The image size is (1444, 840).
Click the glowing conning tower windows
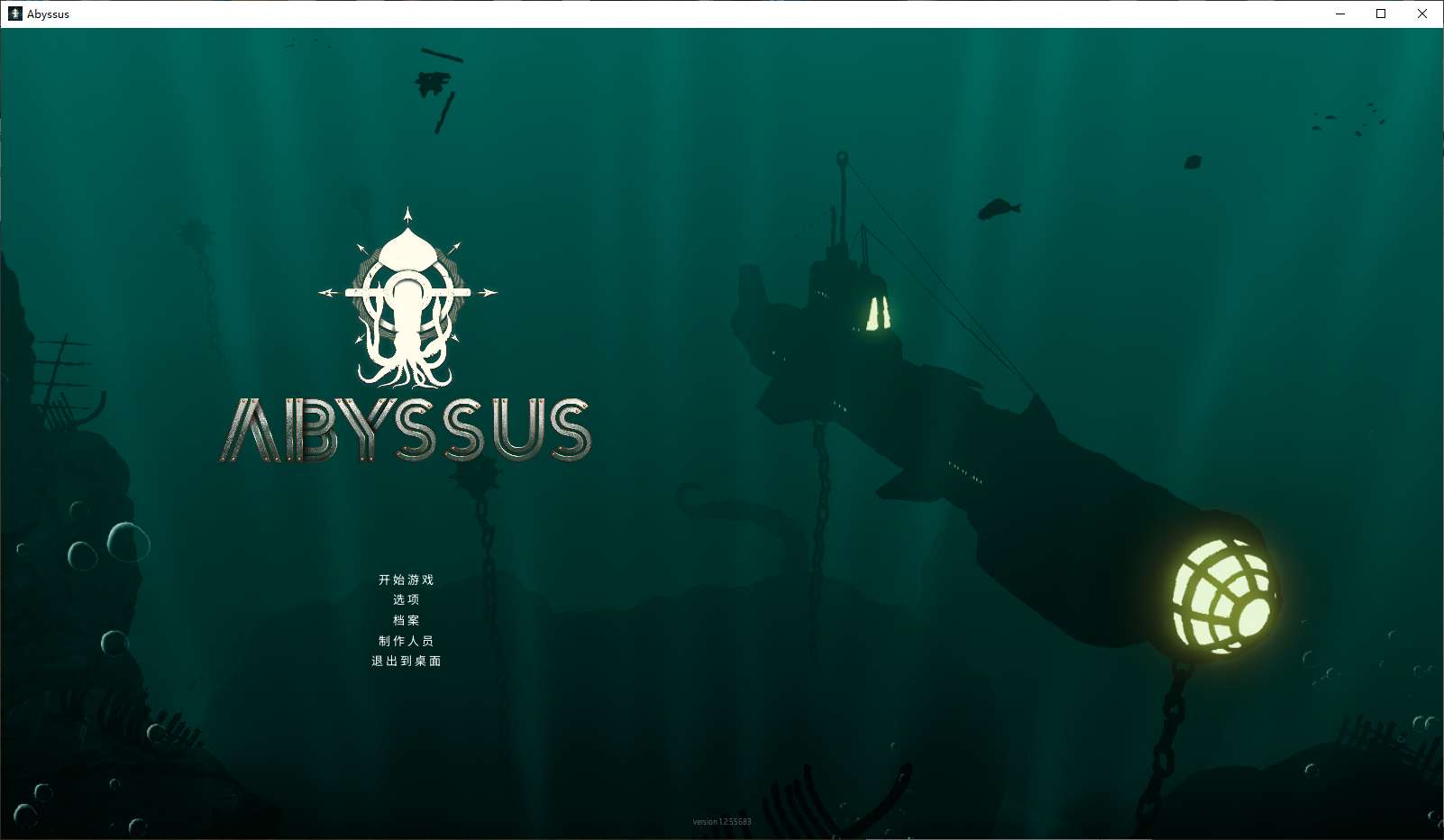pyautogui.click(x=878, y=314)
